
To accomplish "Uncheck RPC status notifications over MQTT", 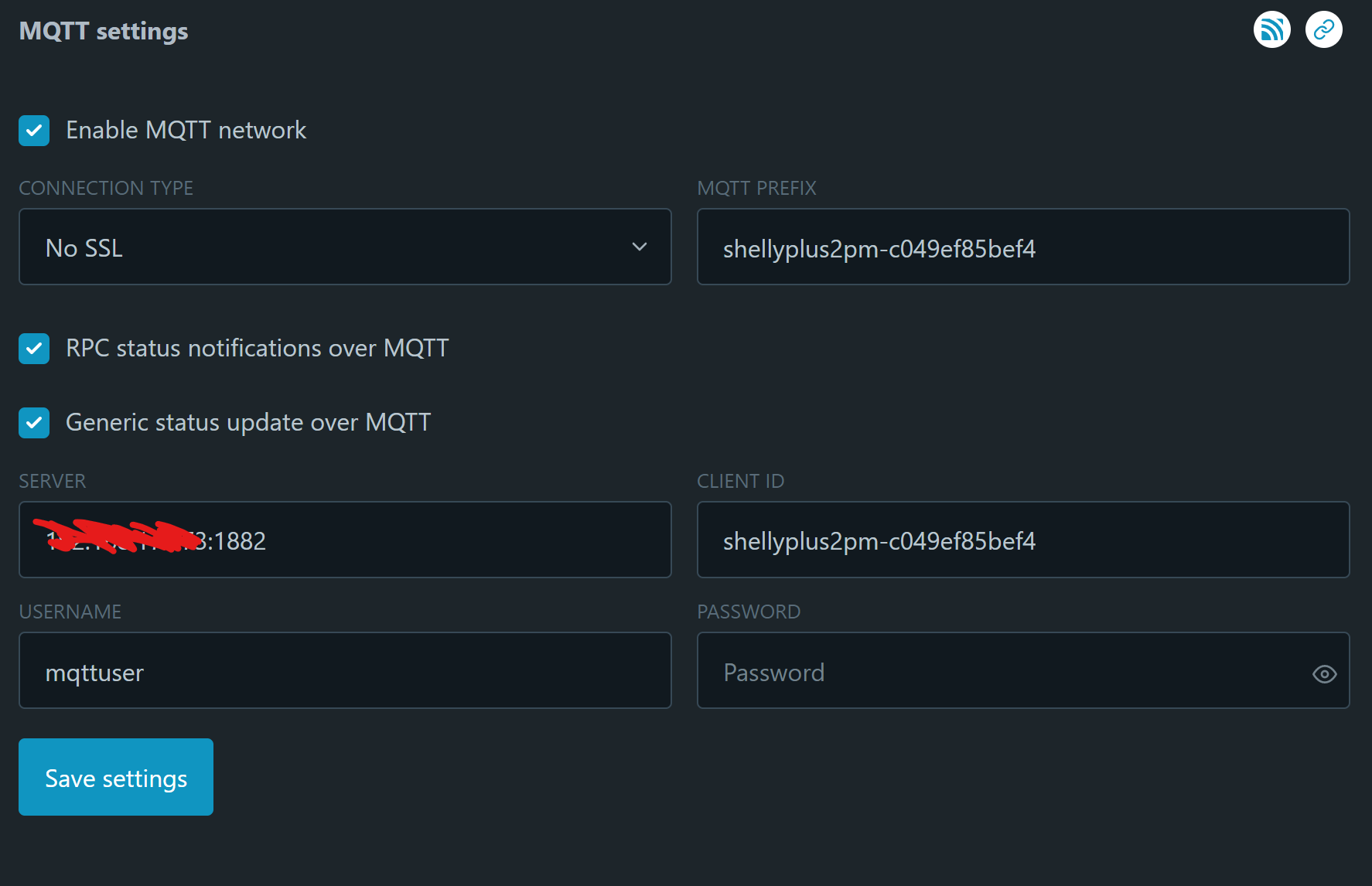I will click(x=34, y=349).
